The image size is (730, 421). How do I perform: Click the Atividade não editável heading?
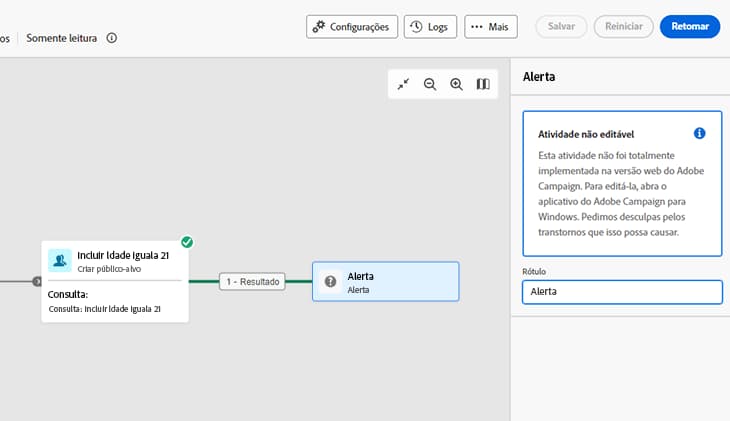586,134
